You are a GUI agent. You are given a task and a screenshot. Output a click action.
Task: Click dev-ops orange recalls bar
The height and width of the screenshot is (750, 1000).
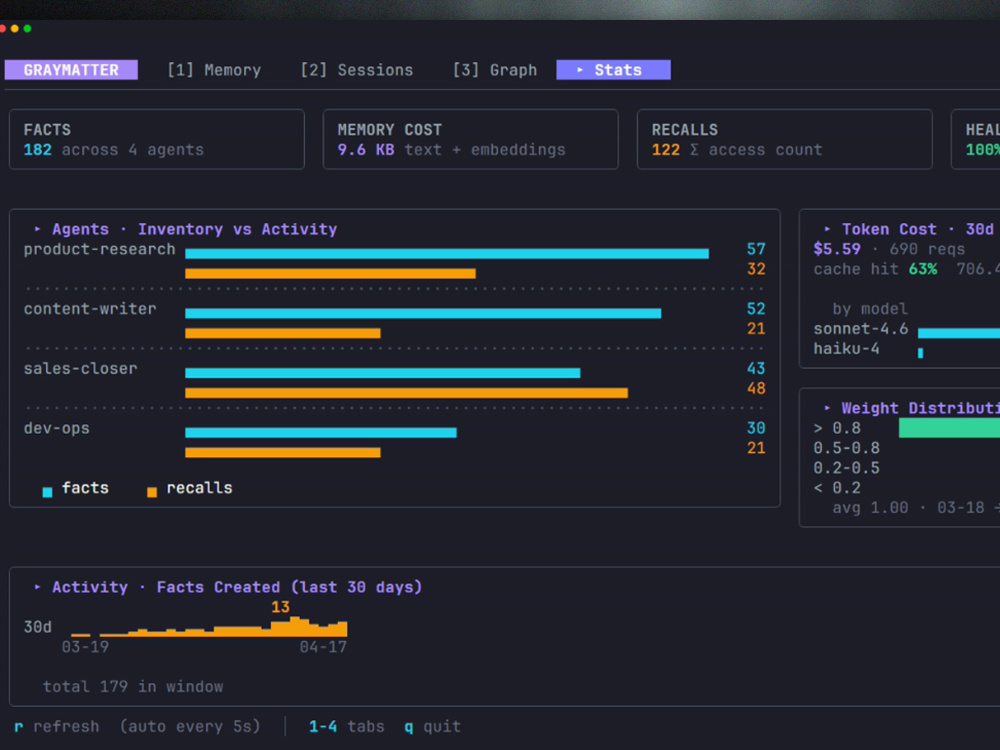tap(283, 452)
